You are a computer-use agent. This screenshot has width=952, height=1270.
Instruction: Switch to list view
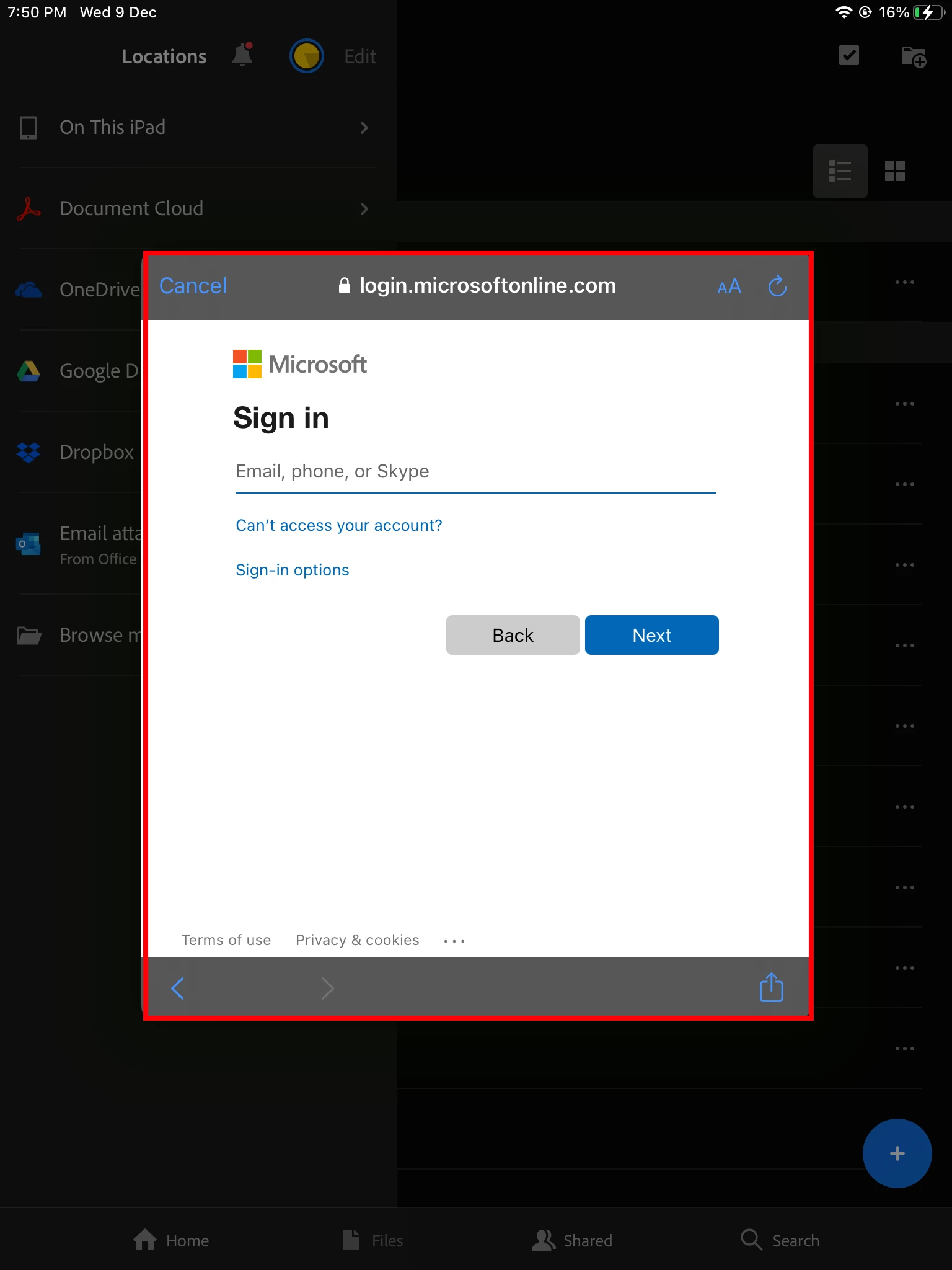[x=840, y=171]
